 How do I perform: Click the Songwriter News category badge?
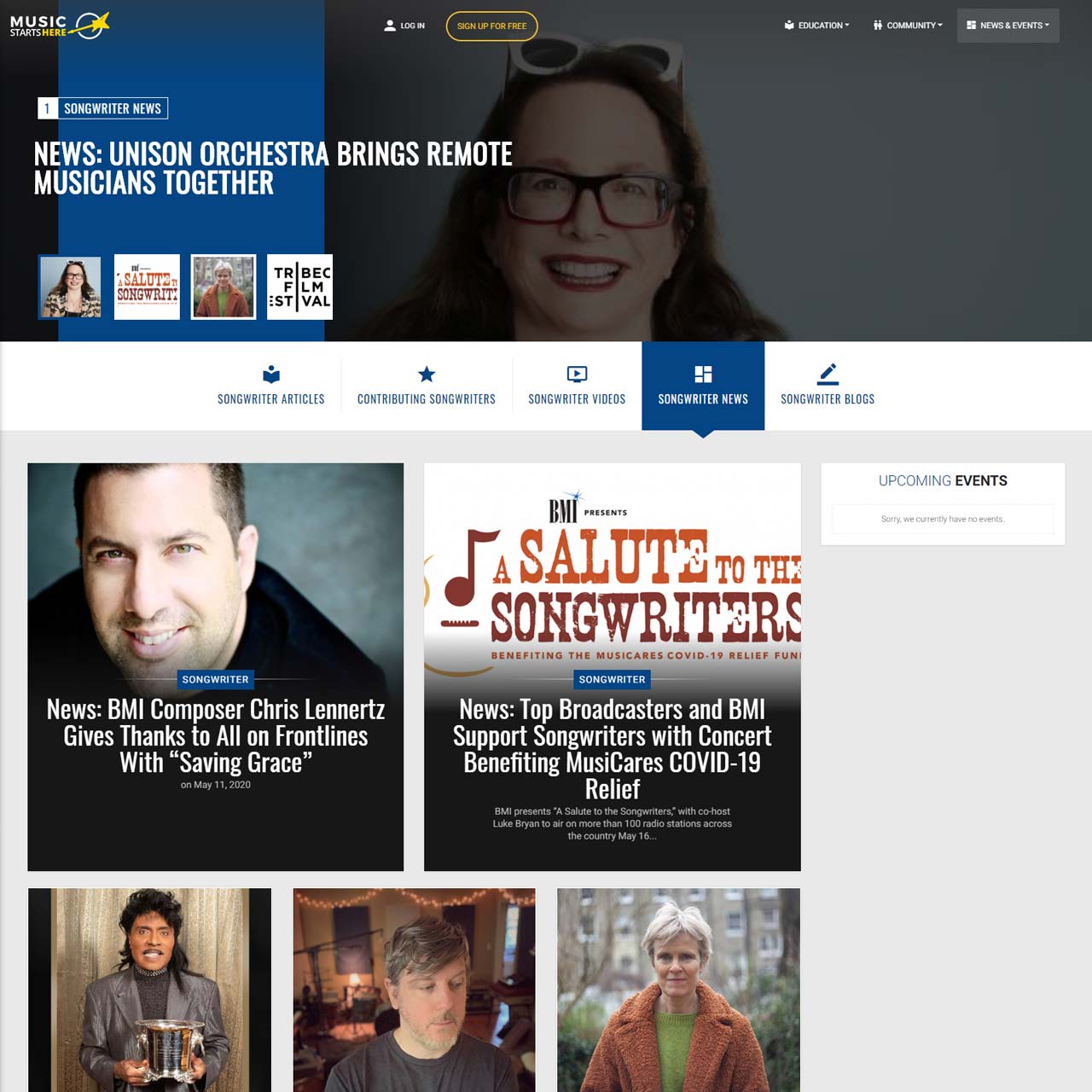(103, 108)
